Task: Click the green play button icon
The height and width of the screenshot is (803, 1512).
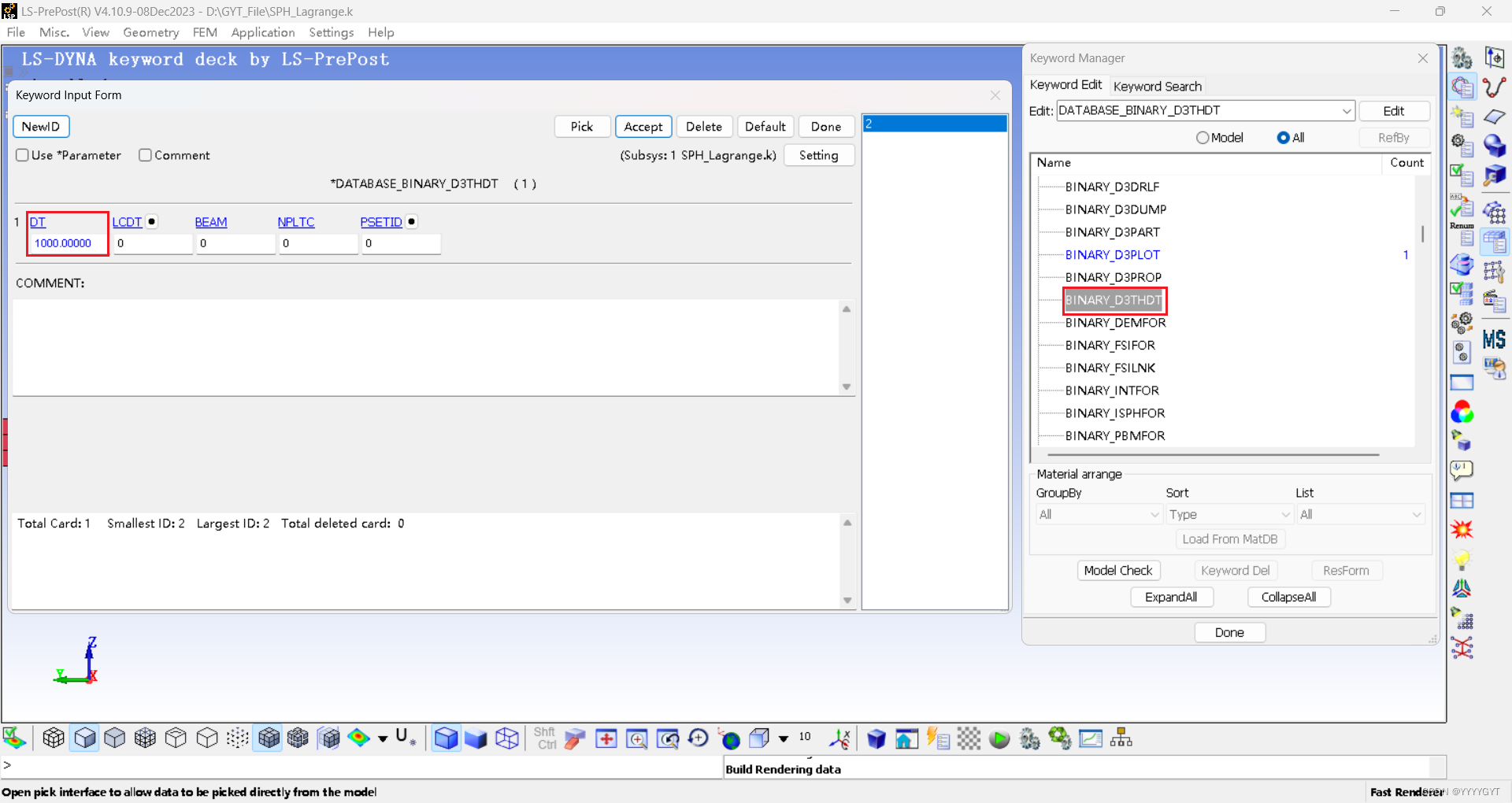Action: coord(999,738)
